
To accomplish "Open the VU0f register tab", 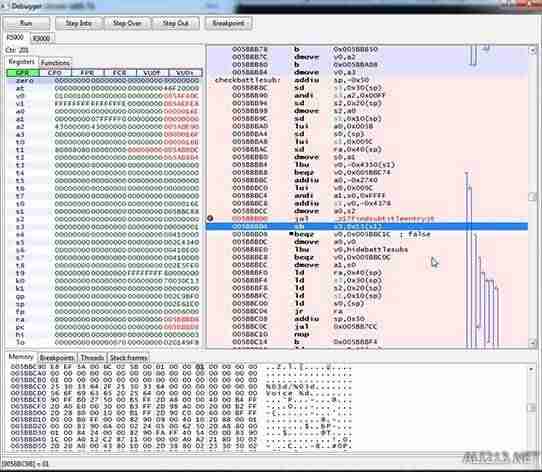I will point(152,73).
